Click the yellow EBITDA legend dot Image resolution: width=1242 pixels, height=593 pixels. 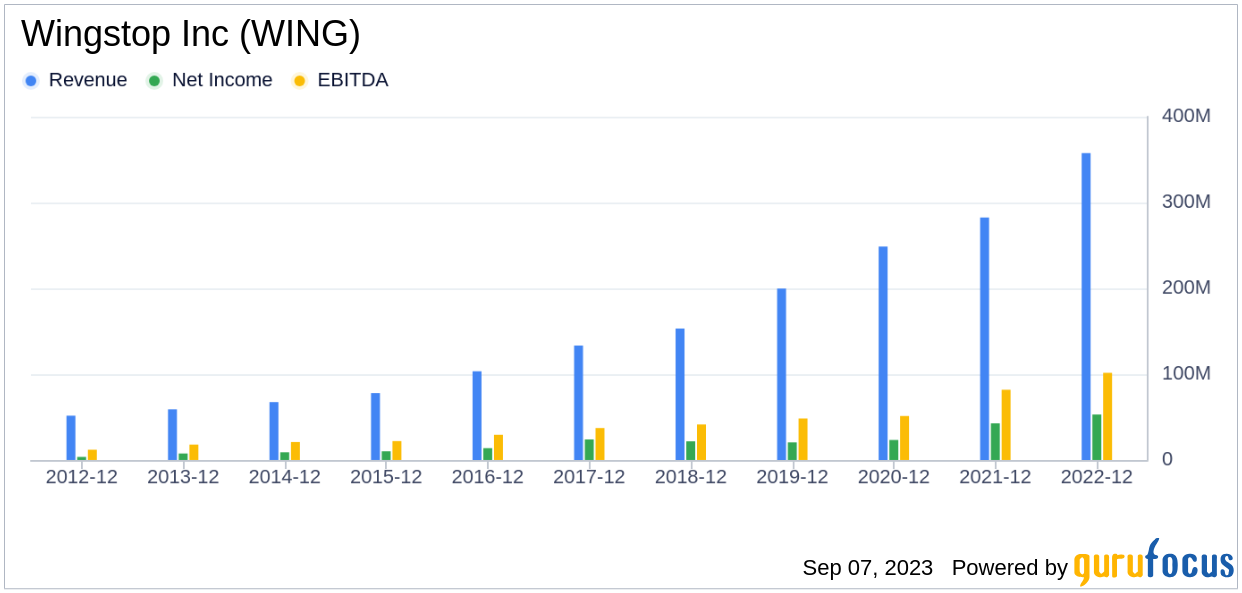tap(299, 81)
